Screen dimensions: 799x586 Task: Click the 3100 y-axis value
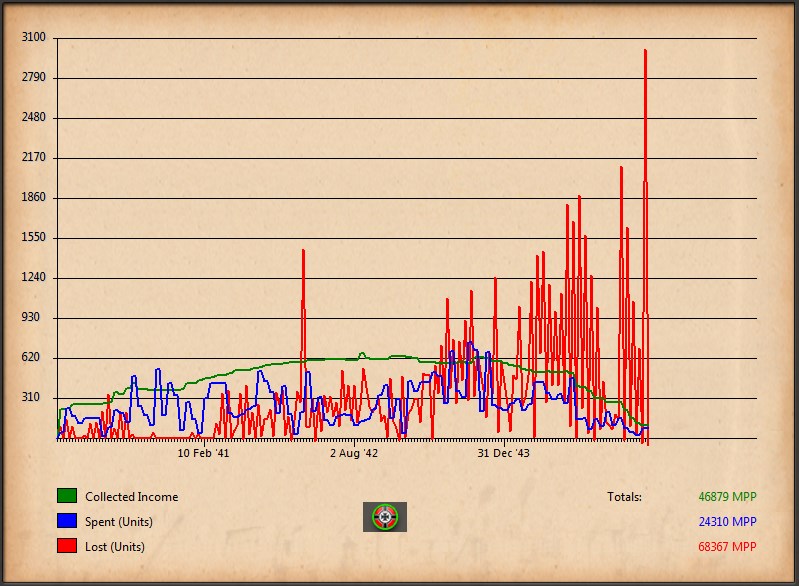click(34, 37)
